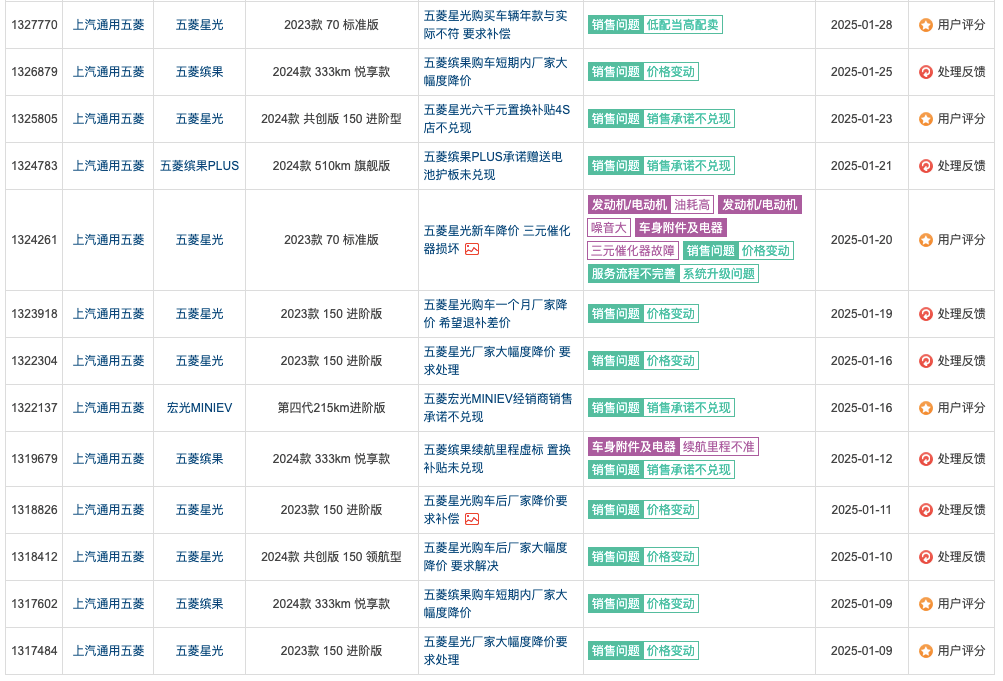Click 价格变动 tag in row 1326879

click(x=671, y=72)
